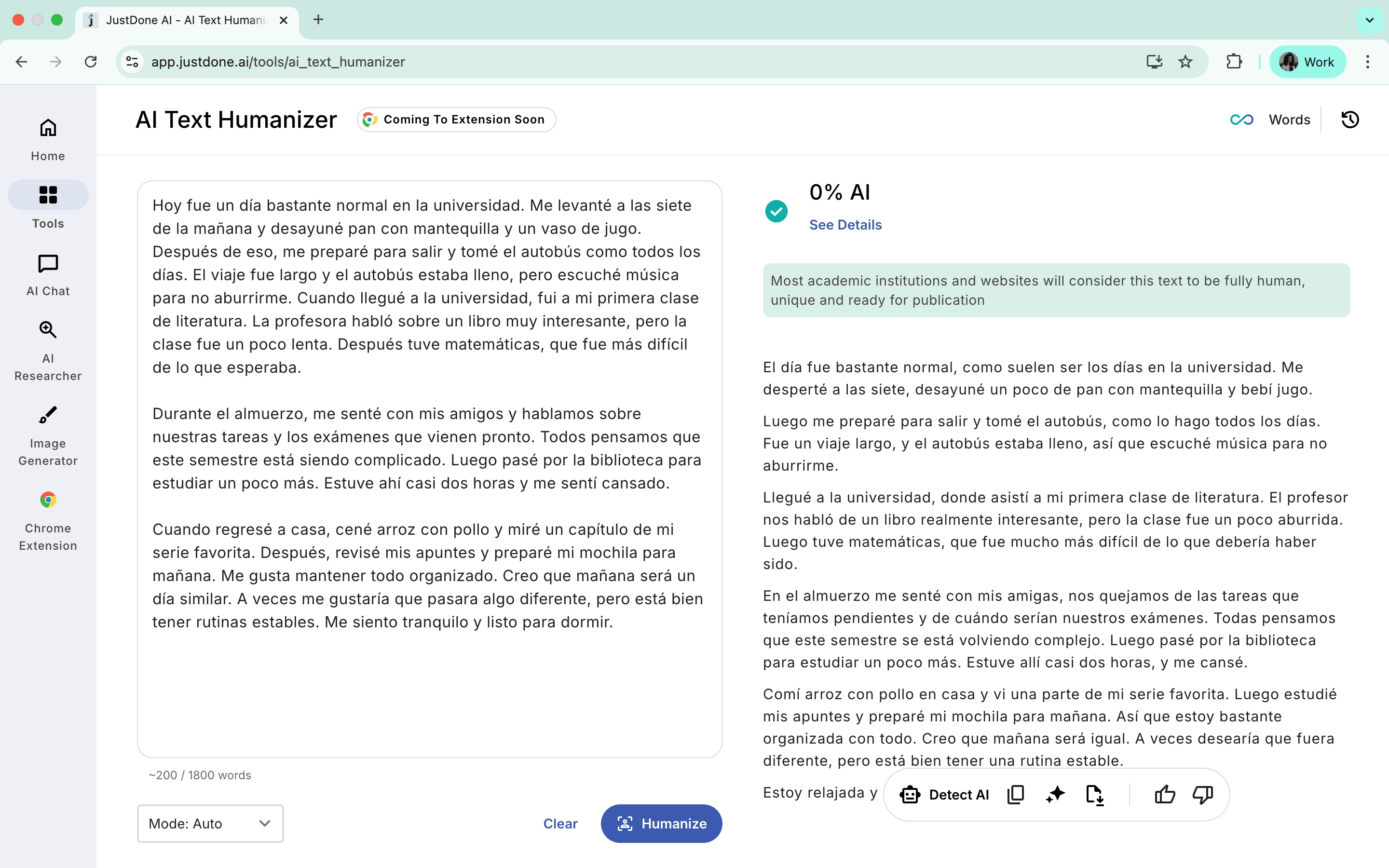Open the Chrome Extension sidebar item

click(x=48, y=520)
